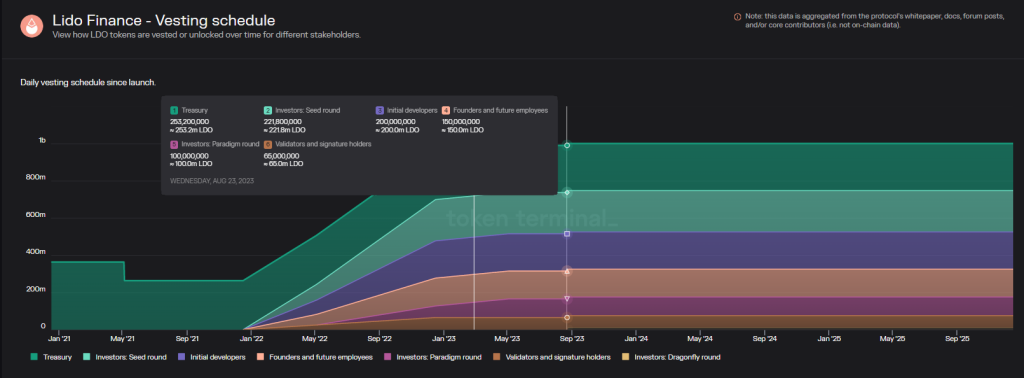Click the 800m y-axis label
The height and width of the screenshot is (378, 1024).
35,178
